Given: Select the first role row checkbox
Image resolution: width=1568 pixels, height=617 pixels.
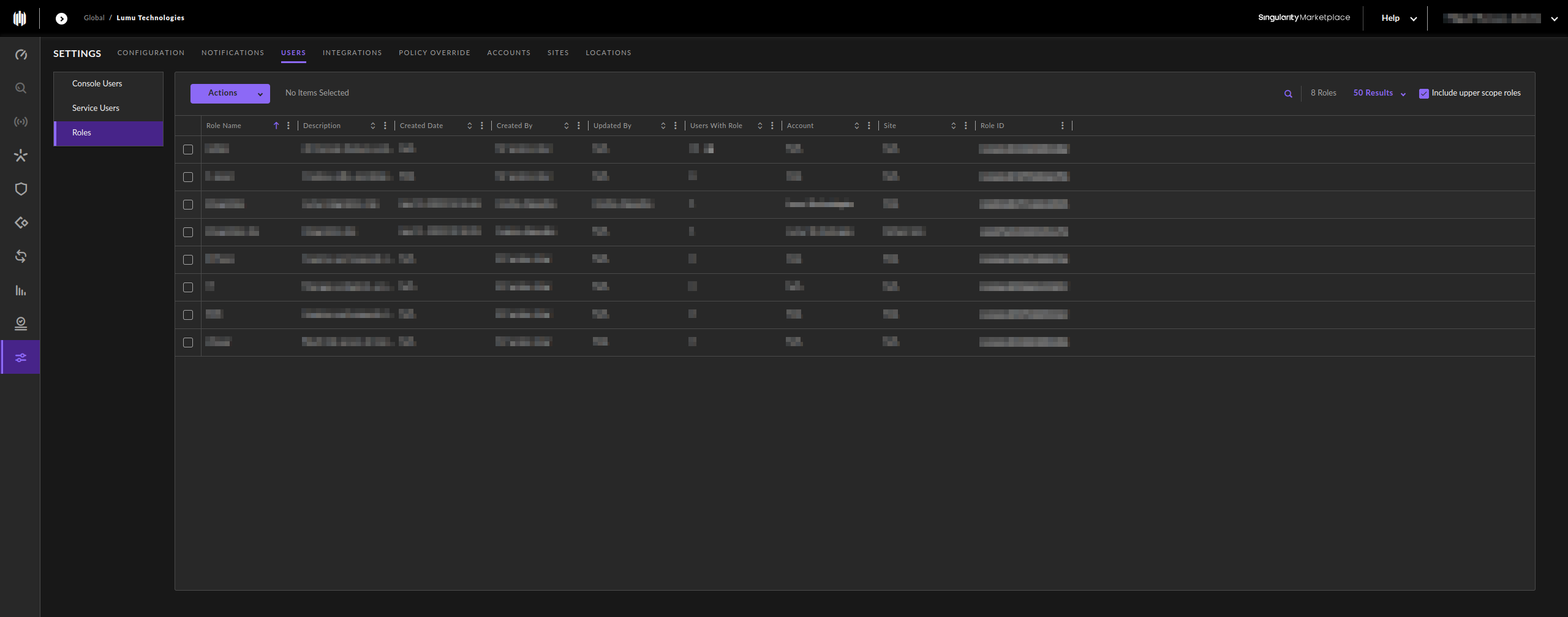Looking at the screenshot, I should (188, 150).
